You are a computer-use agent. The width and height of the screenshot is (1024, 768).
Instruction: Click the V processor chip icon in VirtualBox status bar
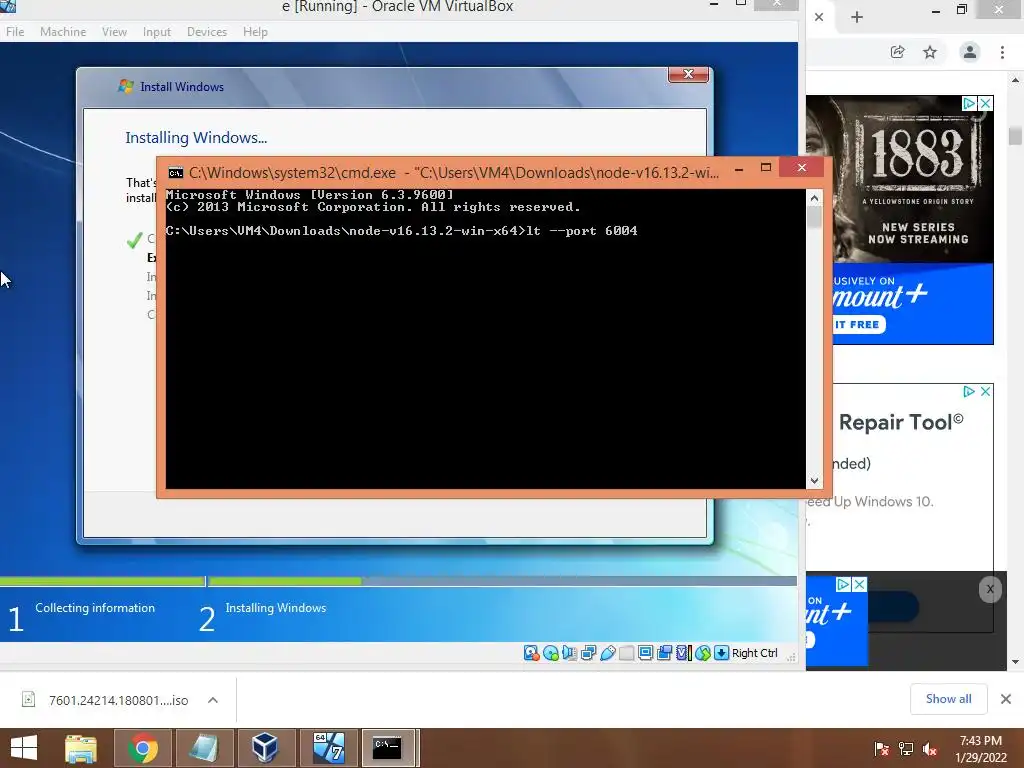tap(683, 653)
